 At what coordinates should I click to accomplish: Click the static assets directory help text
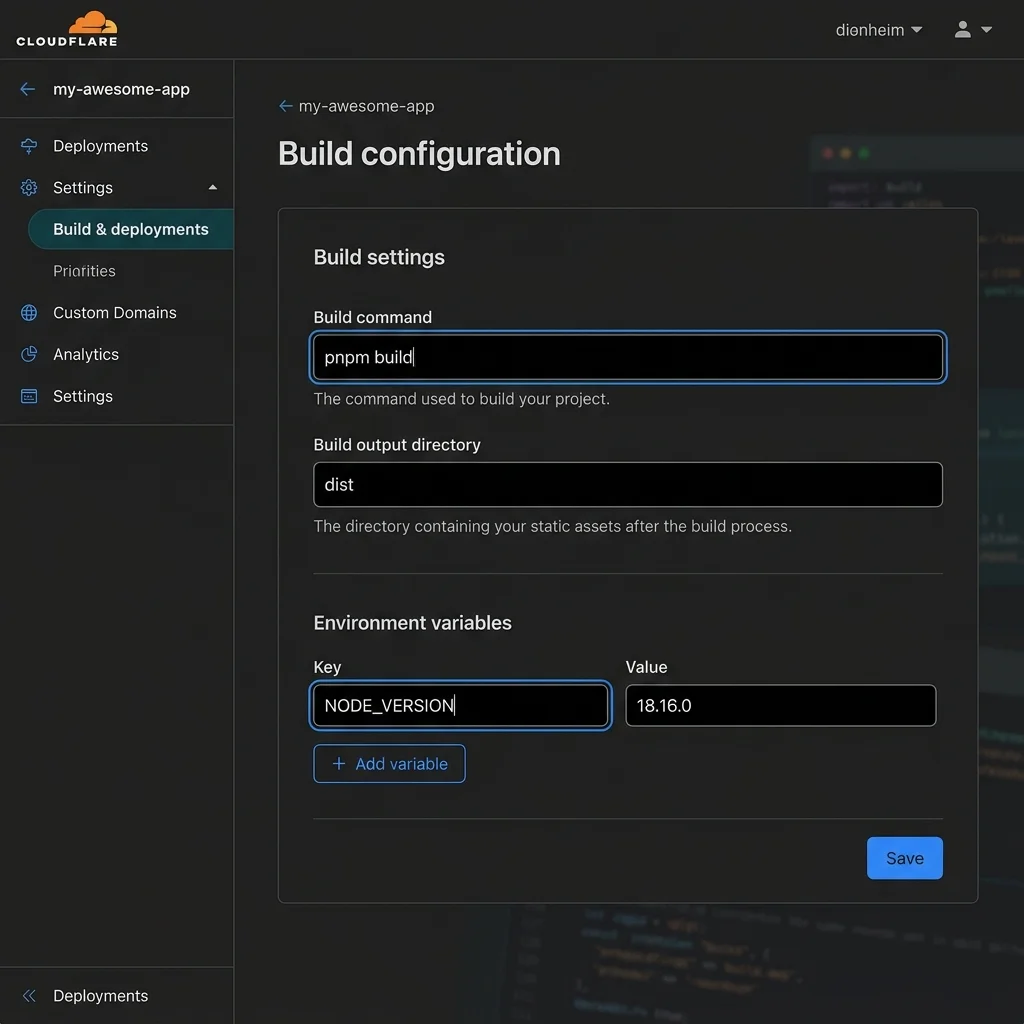coord(552,526)
